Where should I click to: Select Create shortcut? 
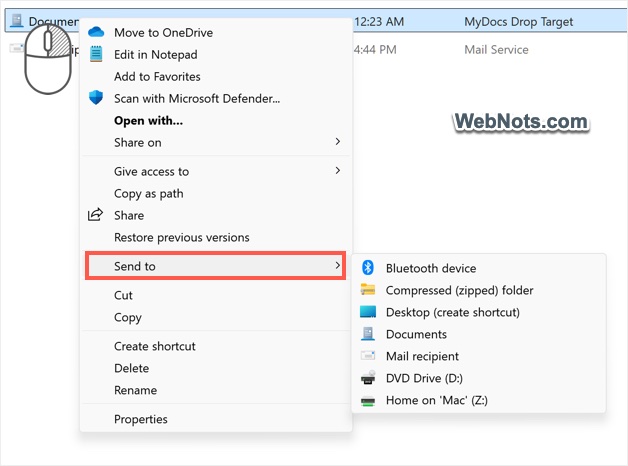pyautogui.click(x=216, y=346)
